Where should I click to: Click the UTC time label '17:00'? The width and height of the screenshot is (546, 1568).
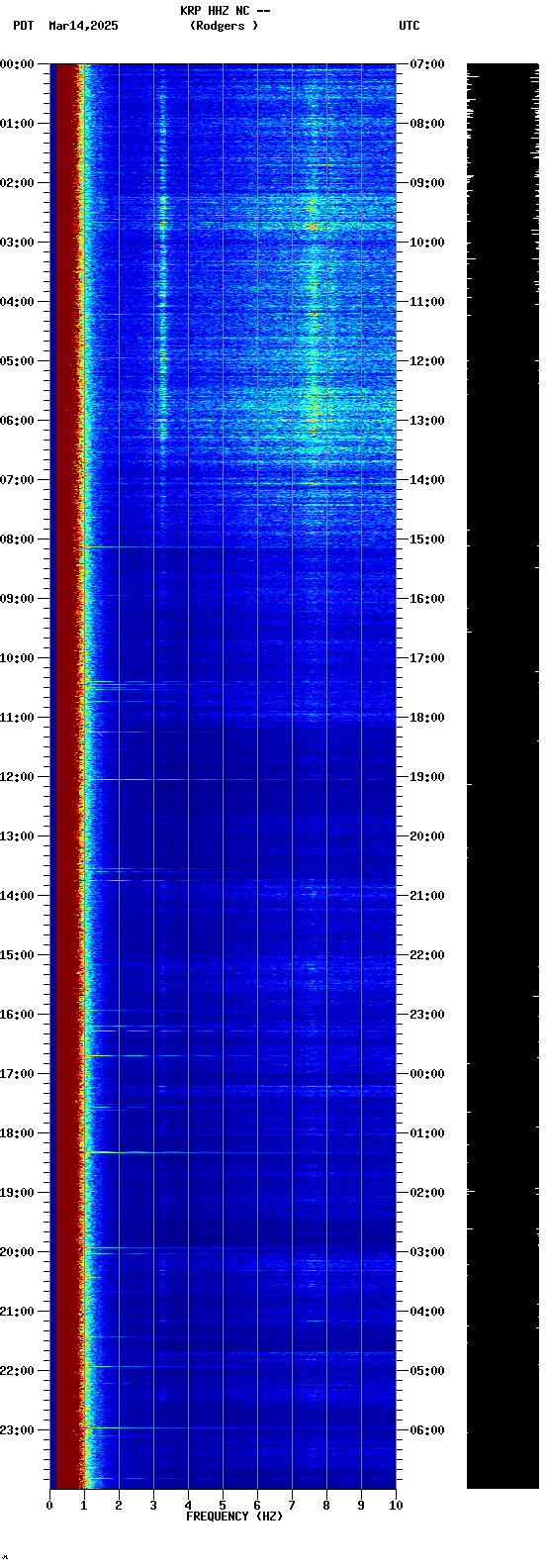click(x=427, y=658)
